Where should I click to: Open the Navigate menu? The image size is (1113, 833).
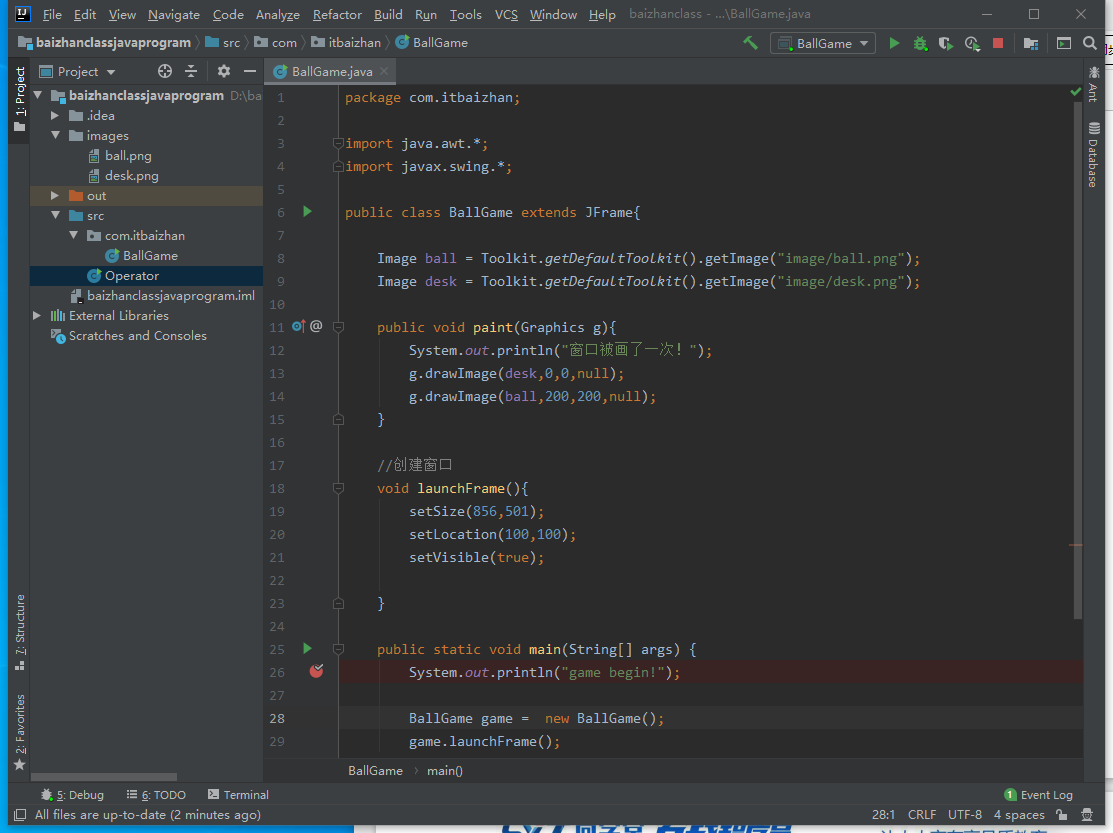click(x=174, y=14)
